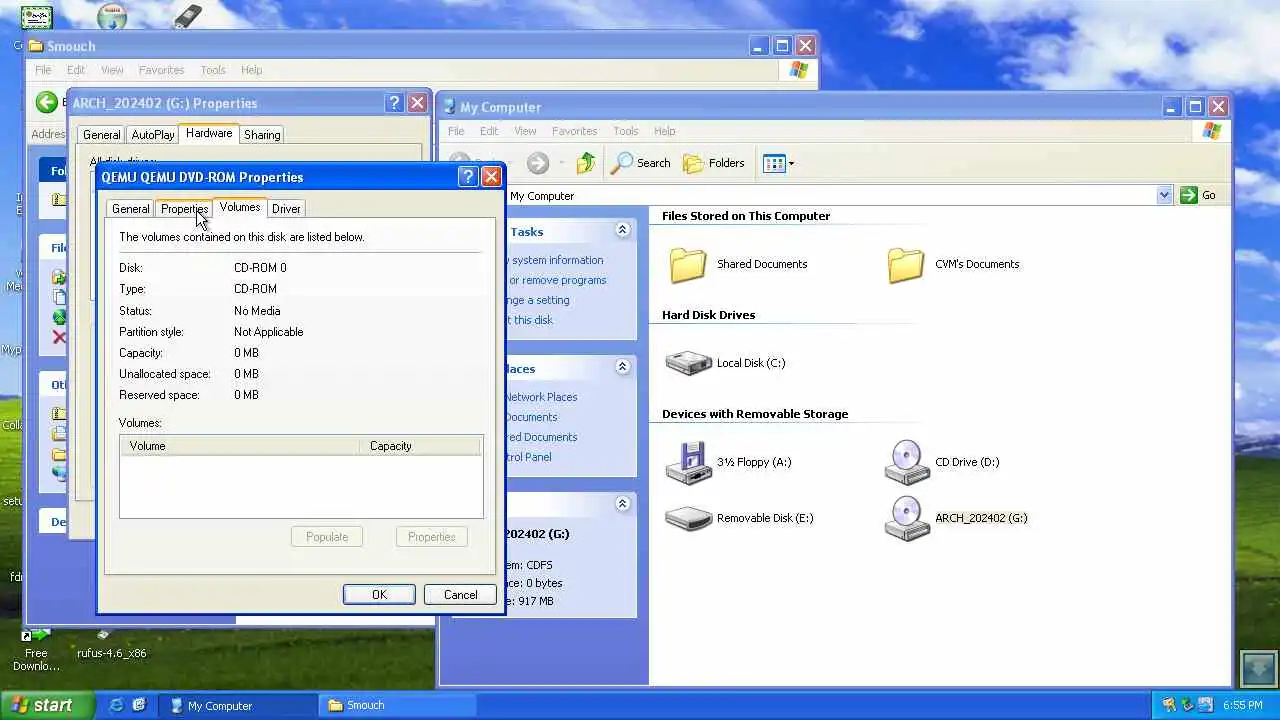Select the CD Drive (D:) icon
The height and width of the screenshot is (720, 1280).
907,462
